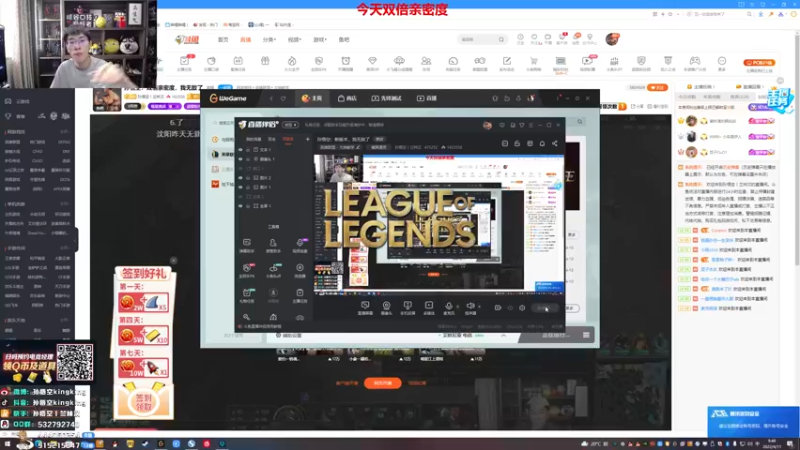800x450 pixels.
Task: Open the shopping cart icon in Huya toolbar
Action: pos(534,61)
